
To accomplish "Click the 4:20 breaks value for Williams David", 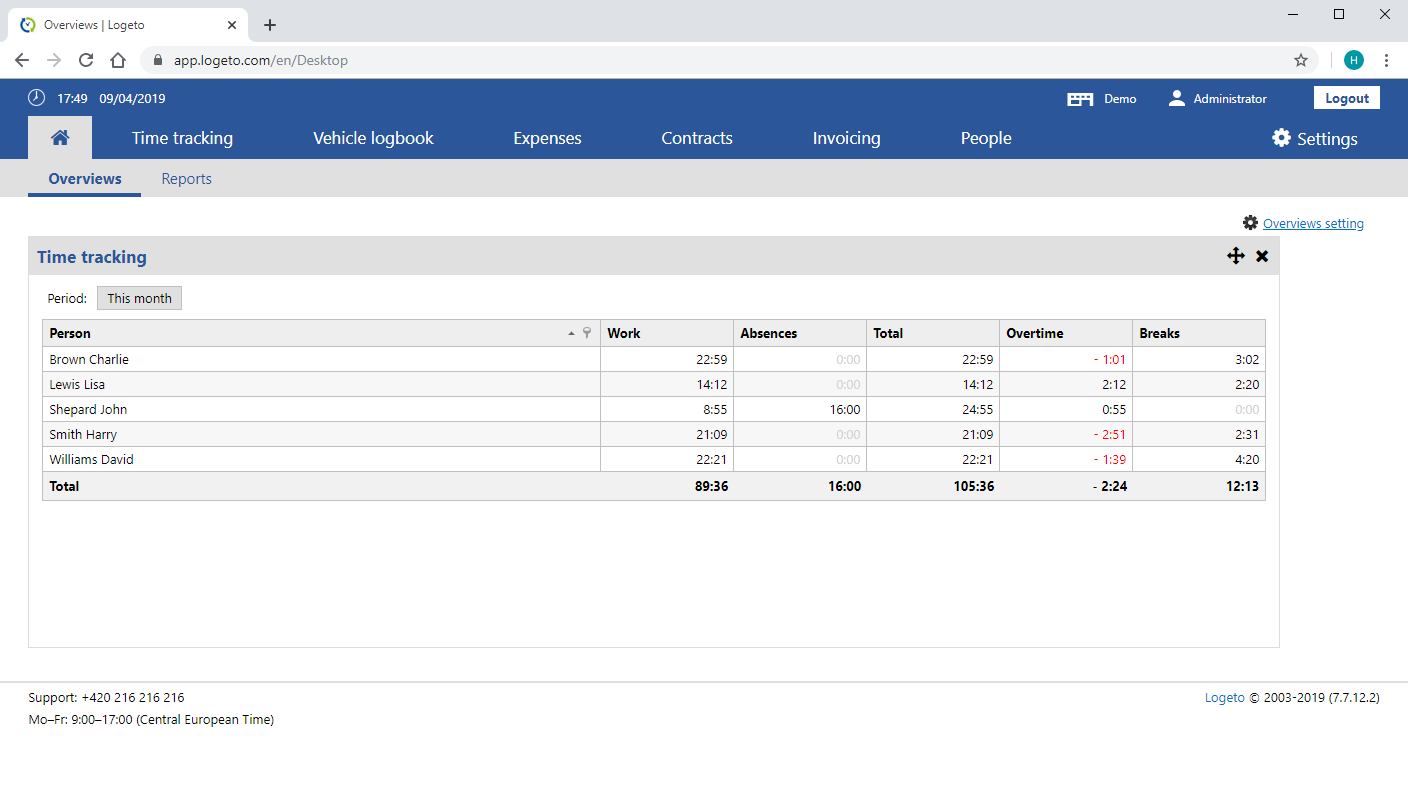I will 1247,459.
